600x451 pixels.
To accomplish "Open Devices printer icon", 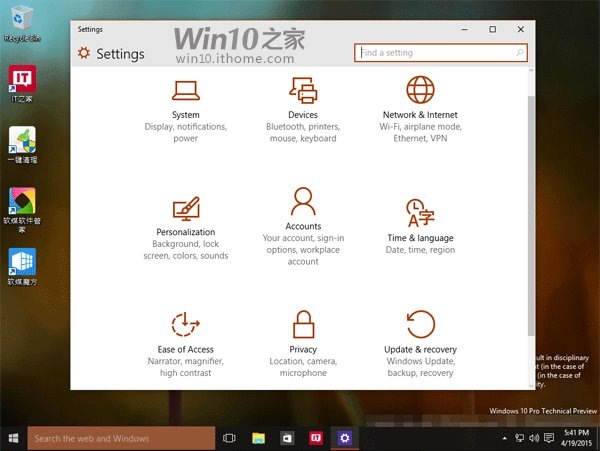I will (x=303, y=90).
